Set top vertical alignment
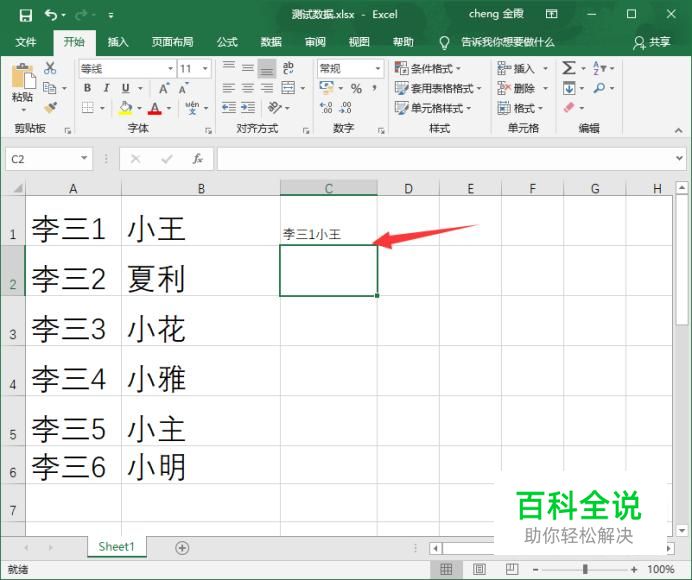Image resolution: width=692 pixels, height=580 pixels. [x=229, y=68]
